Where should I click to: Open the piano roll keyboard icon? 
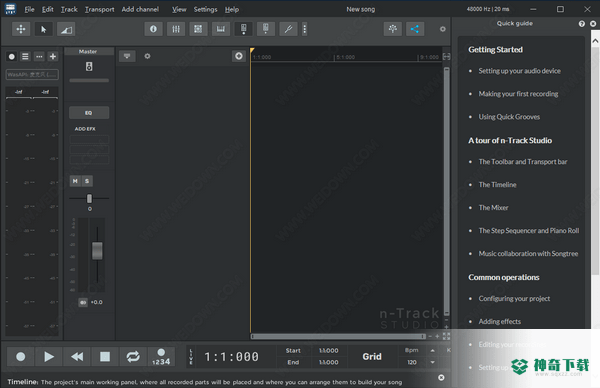pyautogui.click(x=221, y=29)
